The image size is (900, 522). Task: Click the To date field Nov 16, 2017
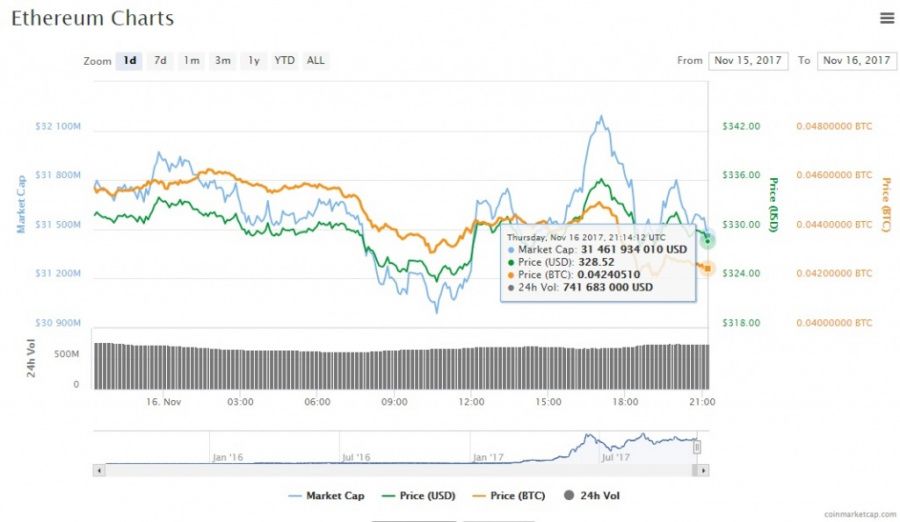(856, 60)
